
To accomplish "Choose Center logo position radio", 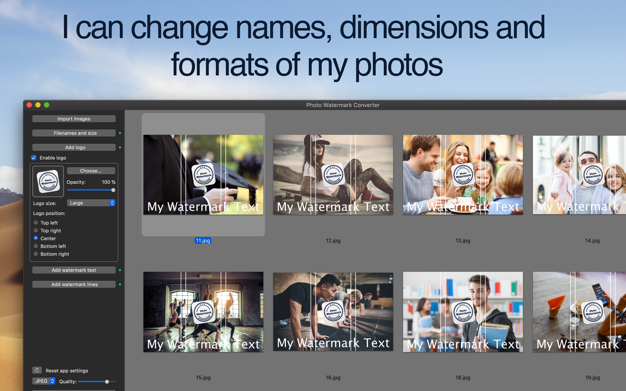I will 36,238.
